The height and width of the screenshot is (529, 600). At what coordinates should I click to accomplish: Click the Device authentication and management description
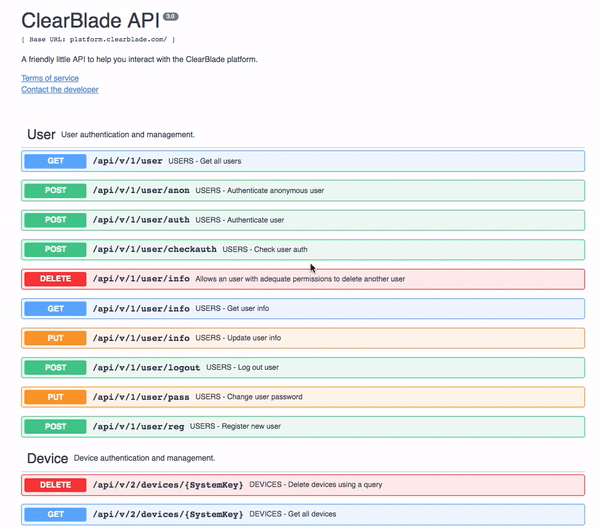coord(145,458)
